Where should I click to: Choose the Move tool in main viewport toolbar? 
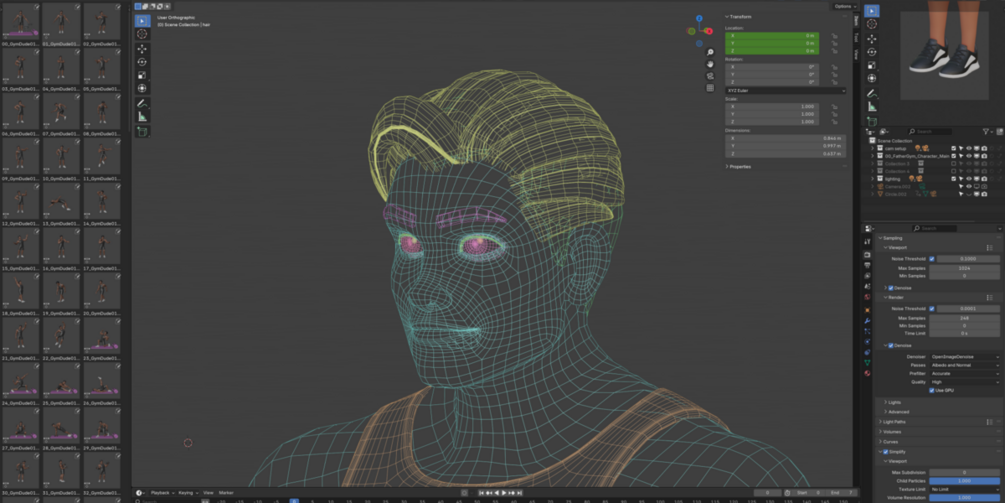tap(142, 49)
